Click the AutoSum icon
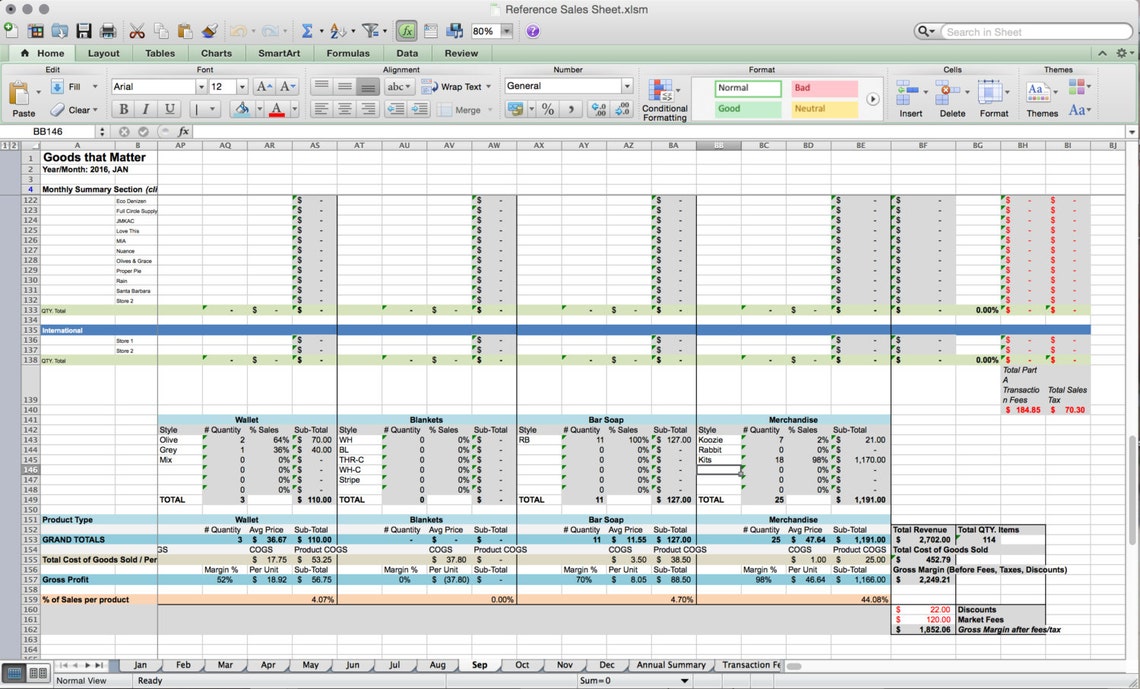Screen dimensions: 1140x689 [307, 30]
